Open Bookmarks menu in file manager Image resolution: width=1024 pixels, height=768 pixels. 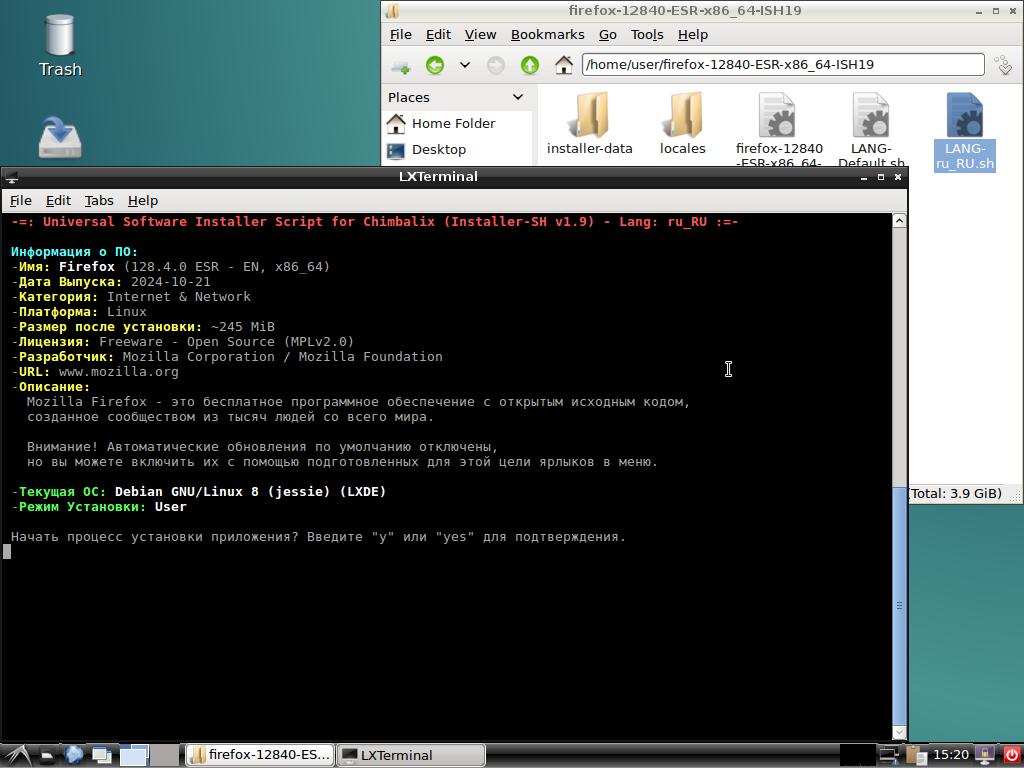(x=547, y=35)
